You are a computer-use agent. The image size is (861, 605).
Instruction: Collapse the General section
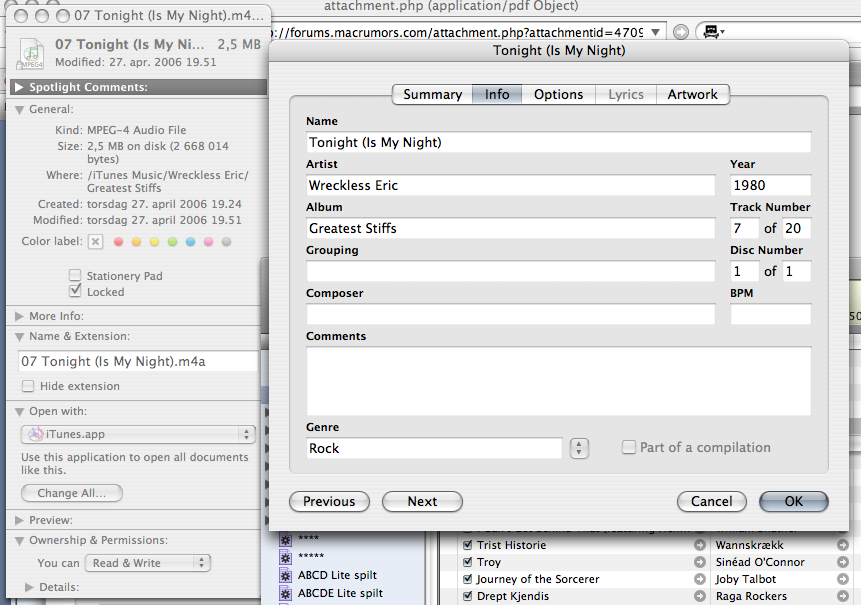19,110
